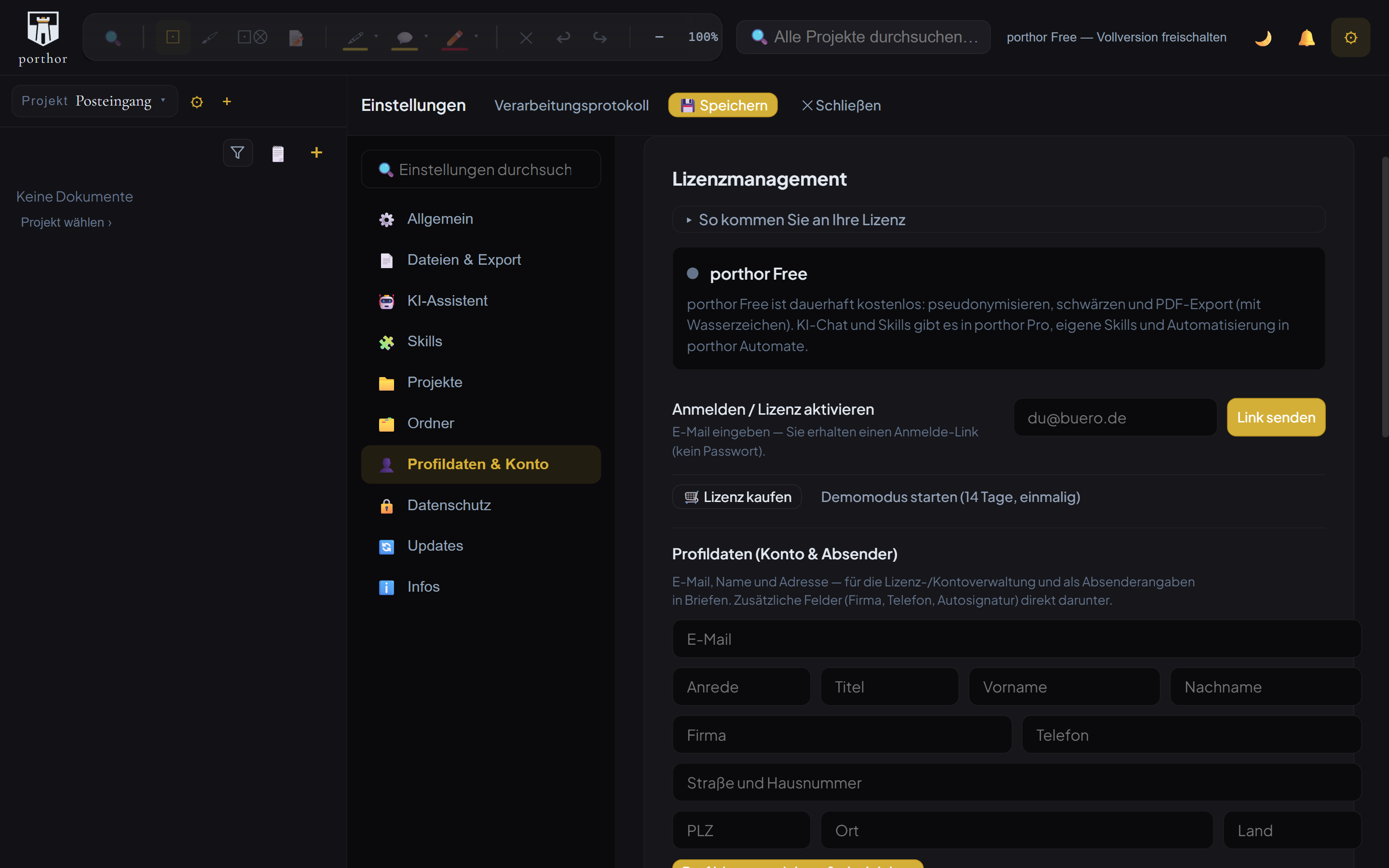Select the speech bubble comment tool
This screenshot has height=868, width=1389.
pyautogui.click(x=405, y=38)
